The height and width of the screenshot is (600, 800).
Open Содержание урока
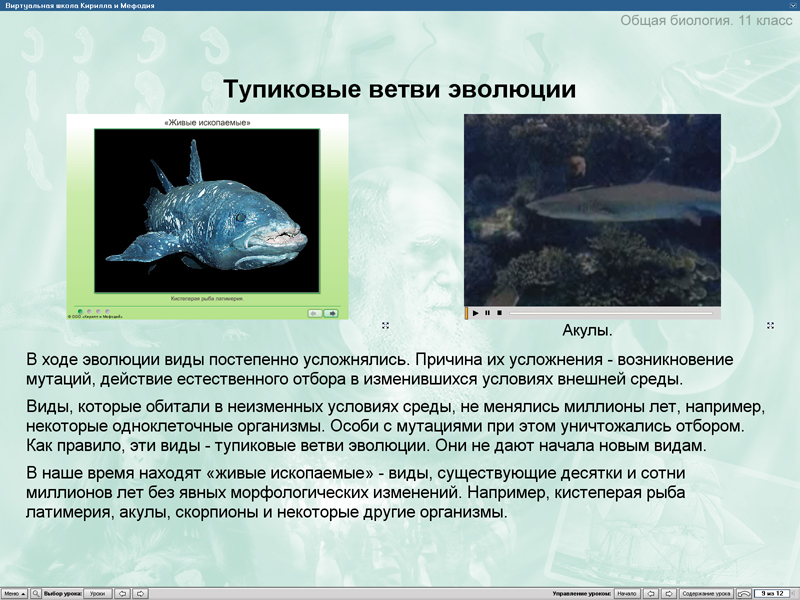point(706,592)
